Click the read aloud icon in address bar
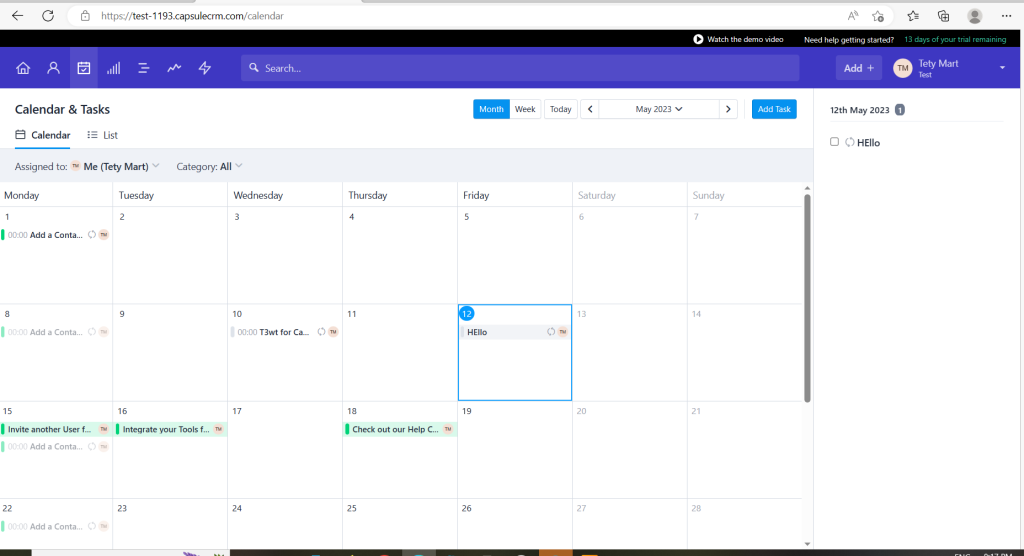Viewport: 1024px width, 556px height. (853, 16)
